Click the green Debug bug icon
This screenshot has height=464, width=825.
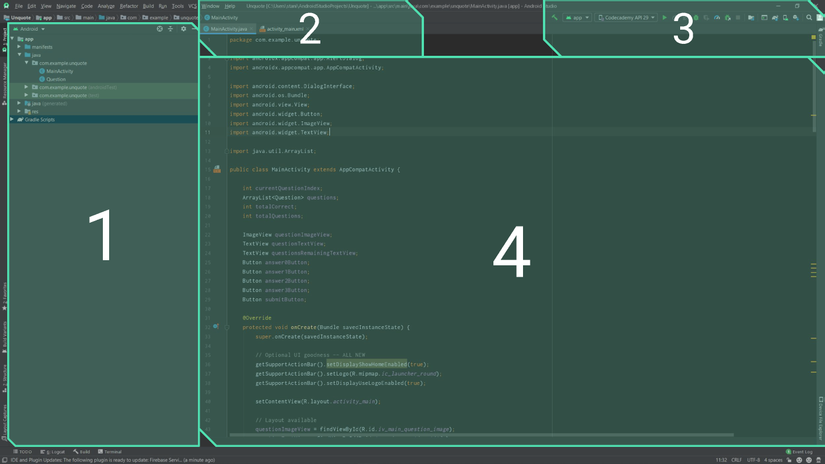pyautogui.click(x=696, y=17)
